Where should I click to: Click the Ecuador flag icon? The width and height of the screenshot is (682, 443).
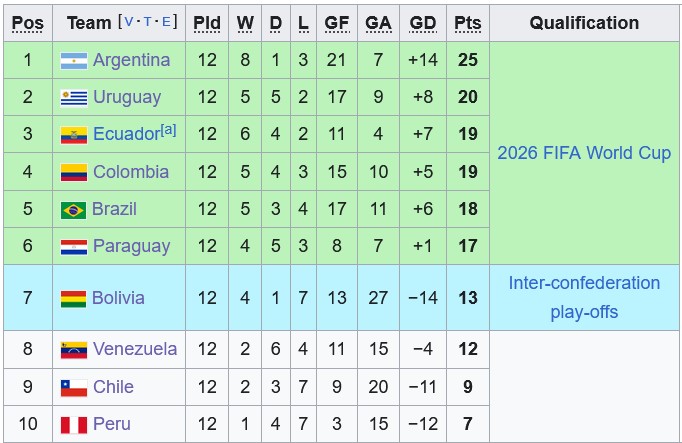point(74,135)
